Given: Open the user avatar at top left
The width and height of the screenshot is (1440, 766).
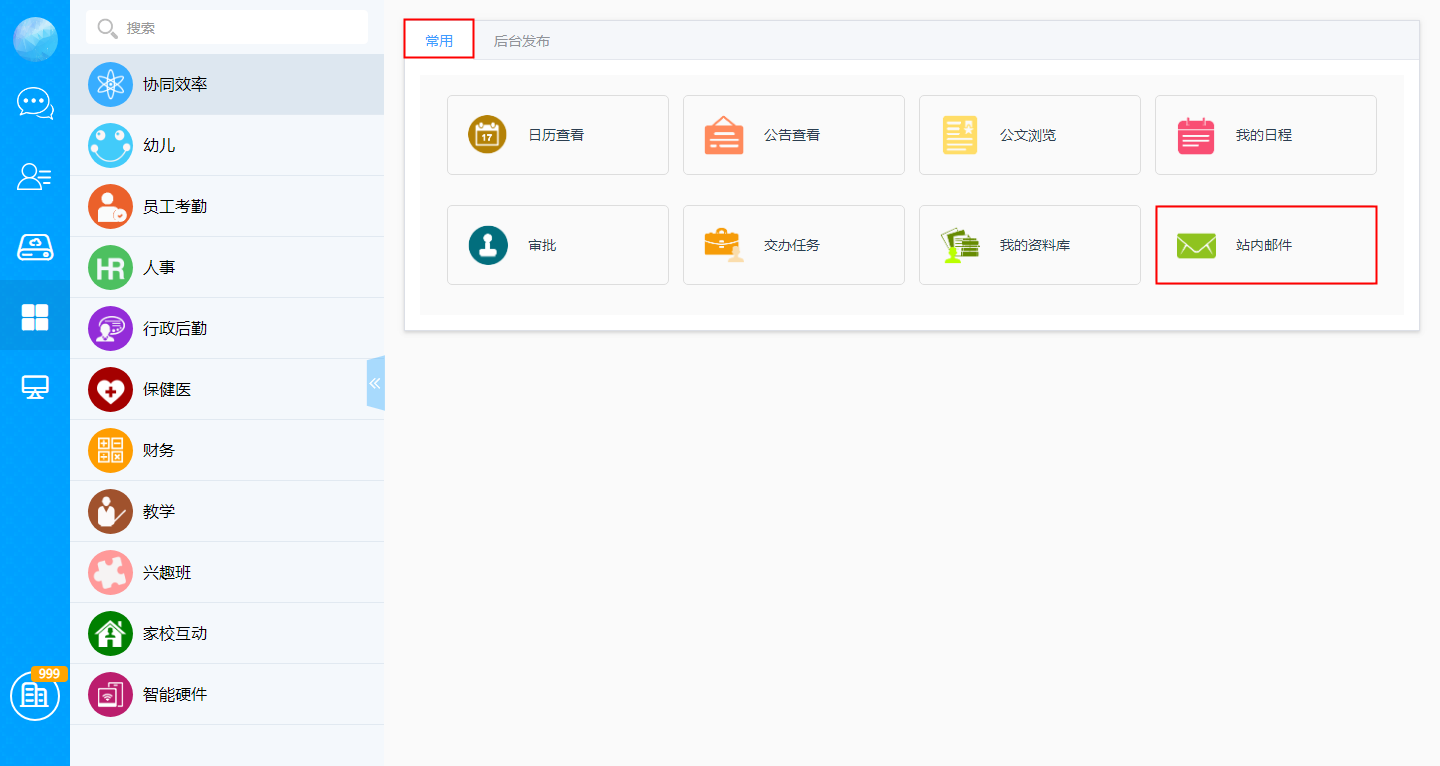Looking at the screenshot, I should point(35,40).
